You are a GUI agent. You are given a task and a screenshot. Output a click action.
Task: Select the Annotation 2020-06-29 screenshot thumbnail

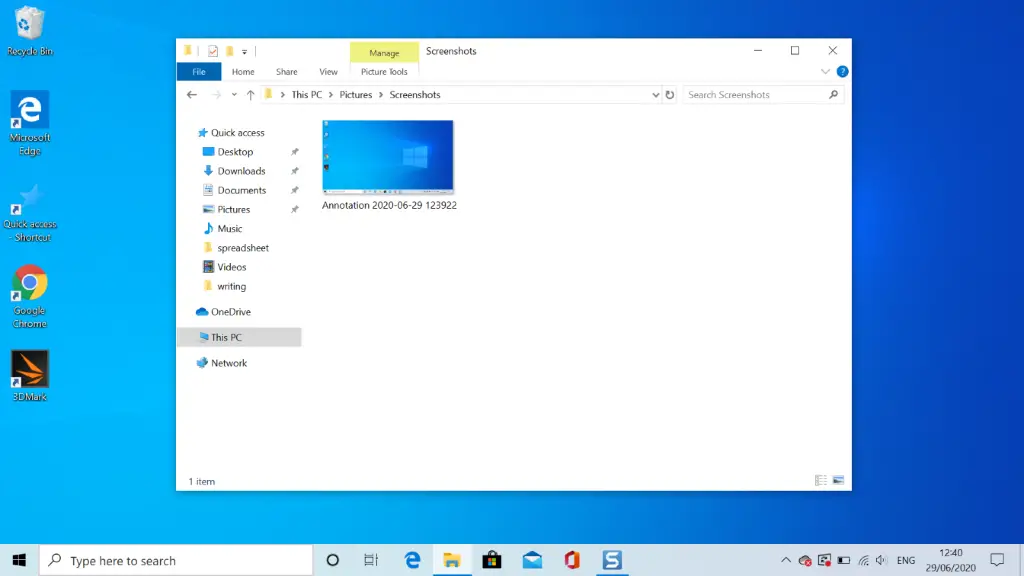coord(388,157)
